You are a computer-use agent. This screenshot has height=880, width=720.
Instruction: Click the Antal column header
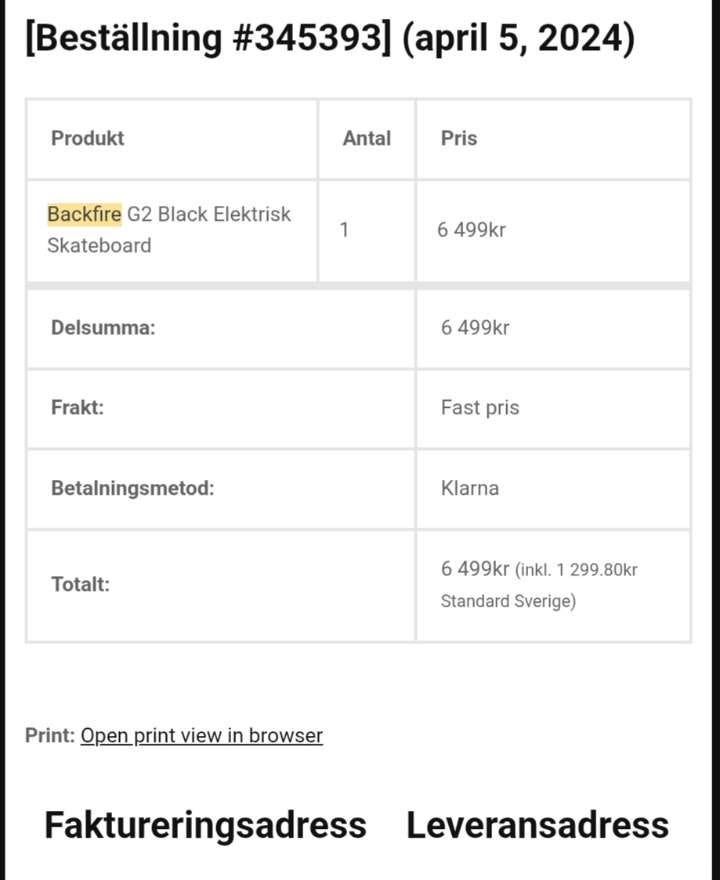coord(366,138)
